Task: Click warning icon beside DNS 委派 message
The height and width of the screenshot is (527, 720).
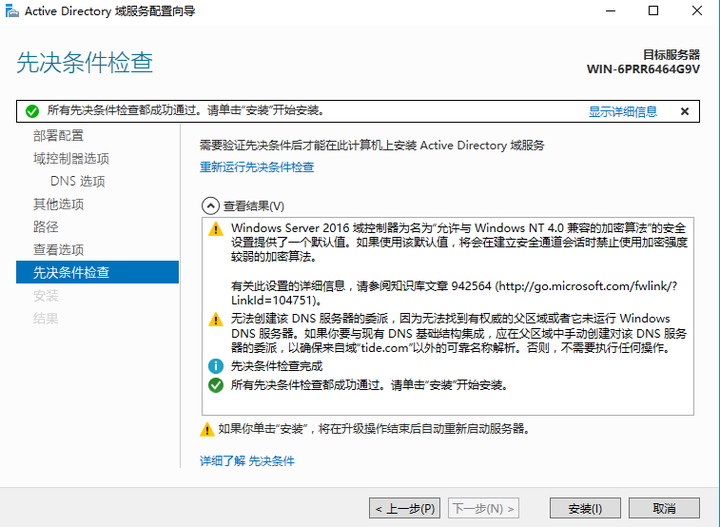Action: coord(216,319)
